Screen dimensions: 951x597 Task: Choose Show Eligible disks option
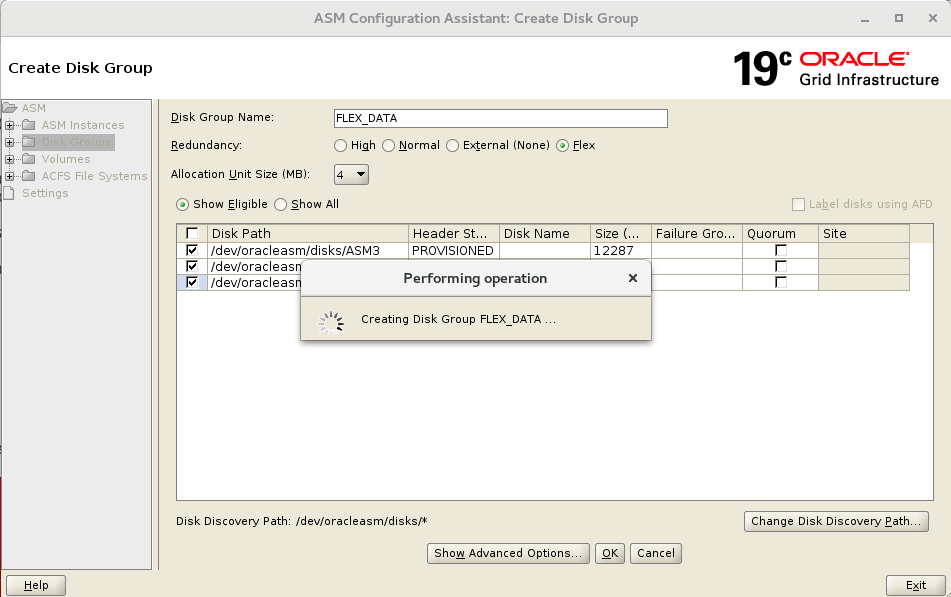click(182, 204)
